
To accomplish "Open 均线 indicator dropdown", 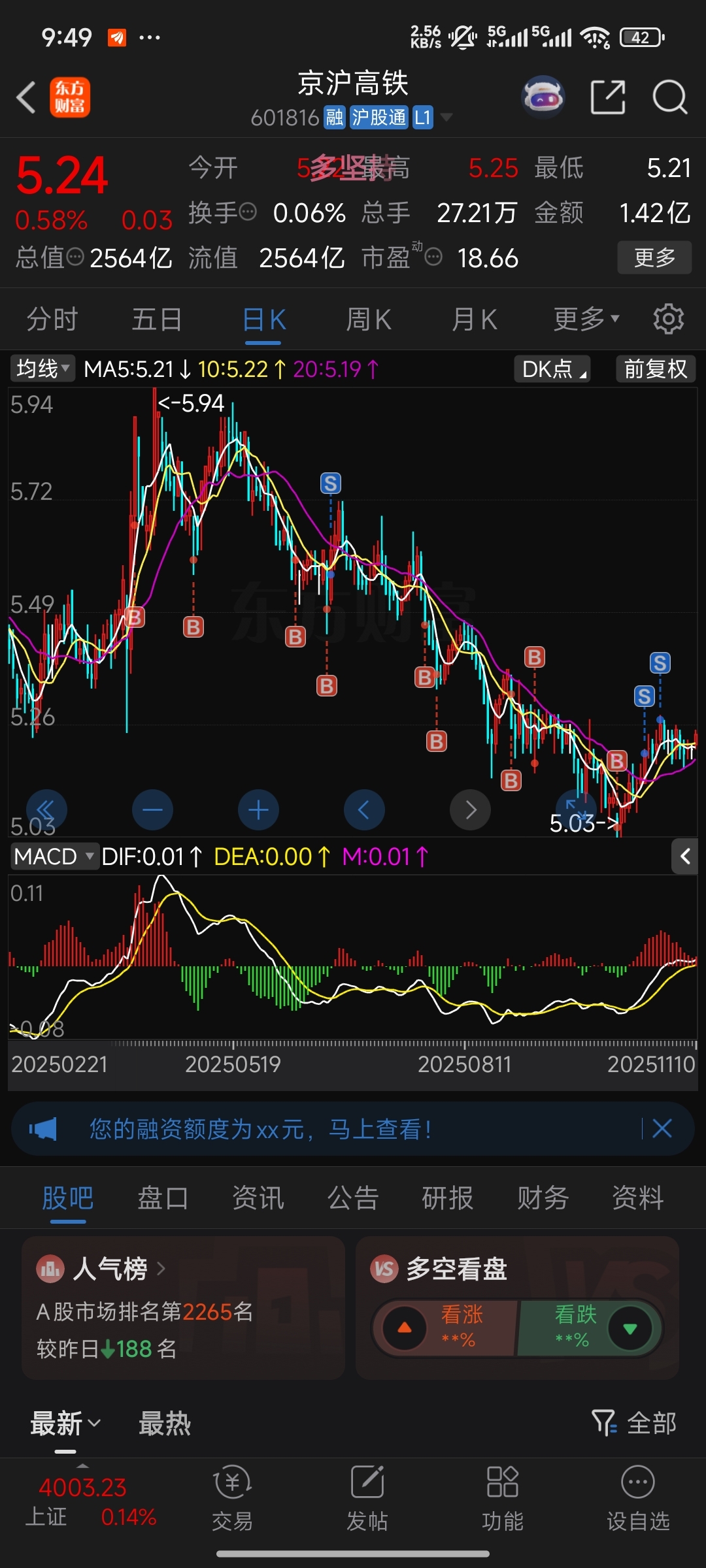I will (x=42, y=369).
